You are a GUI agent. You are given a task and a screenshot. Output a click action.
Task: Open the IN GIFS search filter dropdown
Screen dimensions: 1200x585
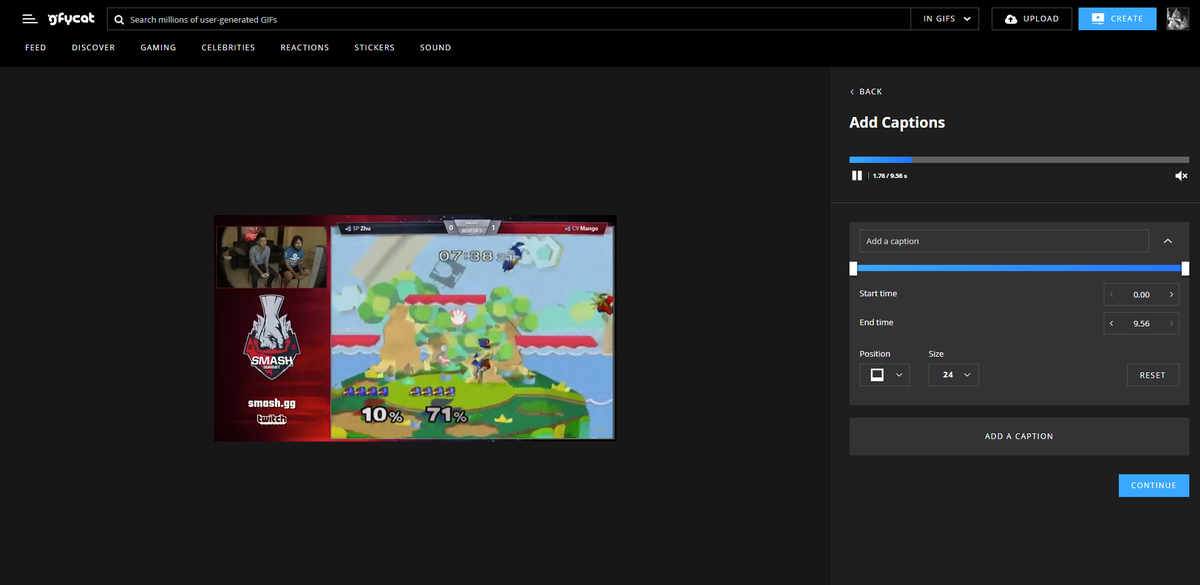[x=947, y=19]
